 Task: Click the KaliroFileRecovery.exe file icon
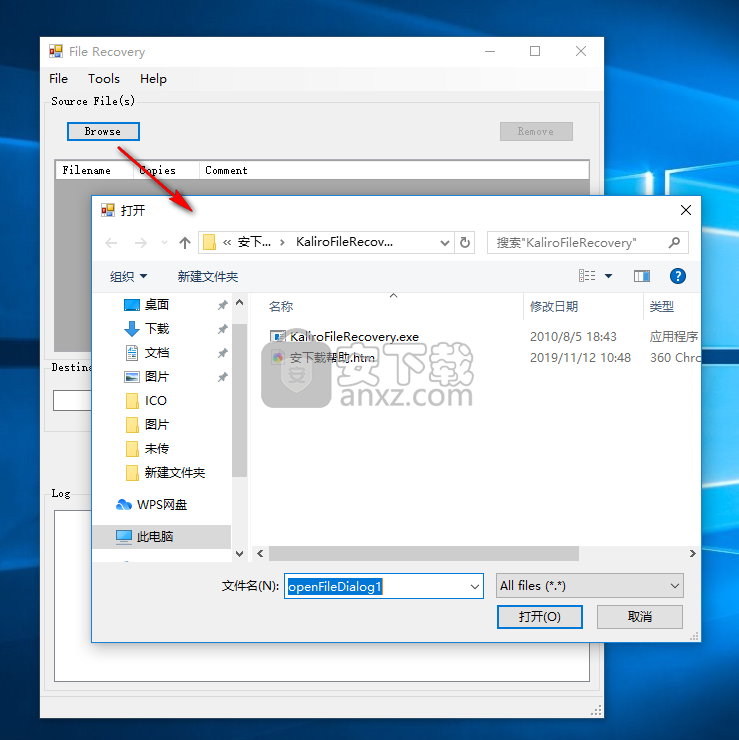point(278,336)
